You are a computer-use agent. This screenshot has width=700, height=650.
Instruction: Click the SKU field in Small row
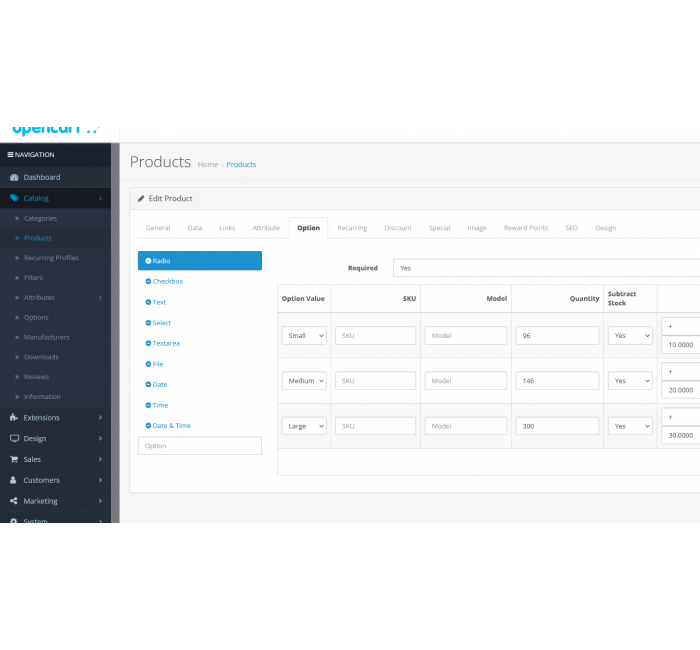375,336
